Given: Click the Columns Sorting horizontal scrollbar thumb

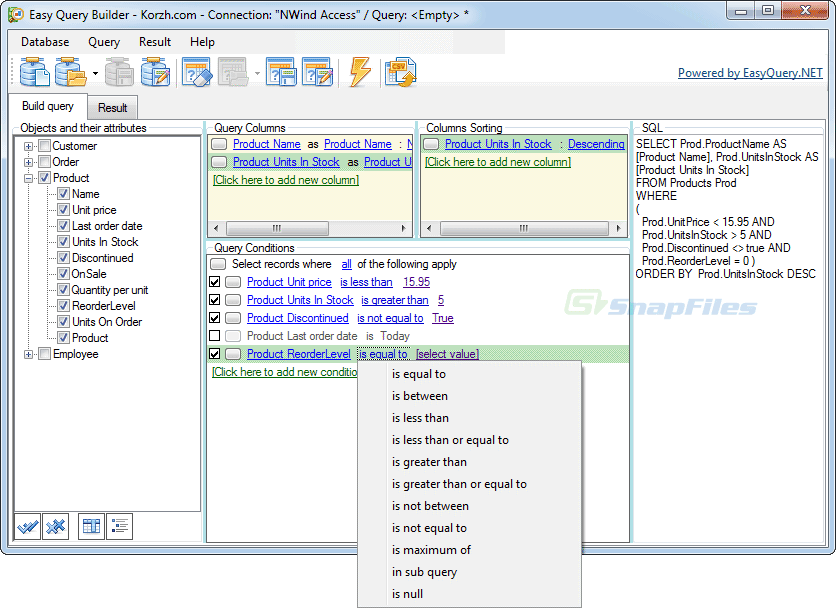Looking at the screenshot, I should point(524,228).
